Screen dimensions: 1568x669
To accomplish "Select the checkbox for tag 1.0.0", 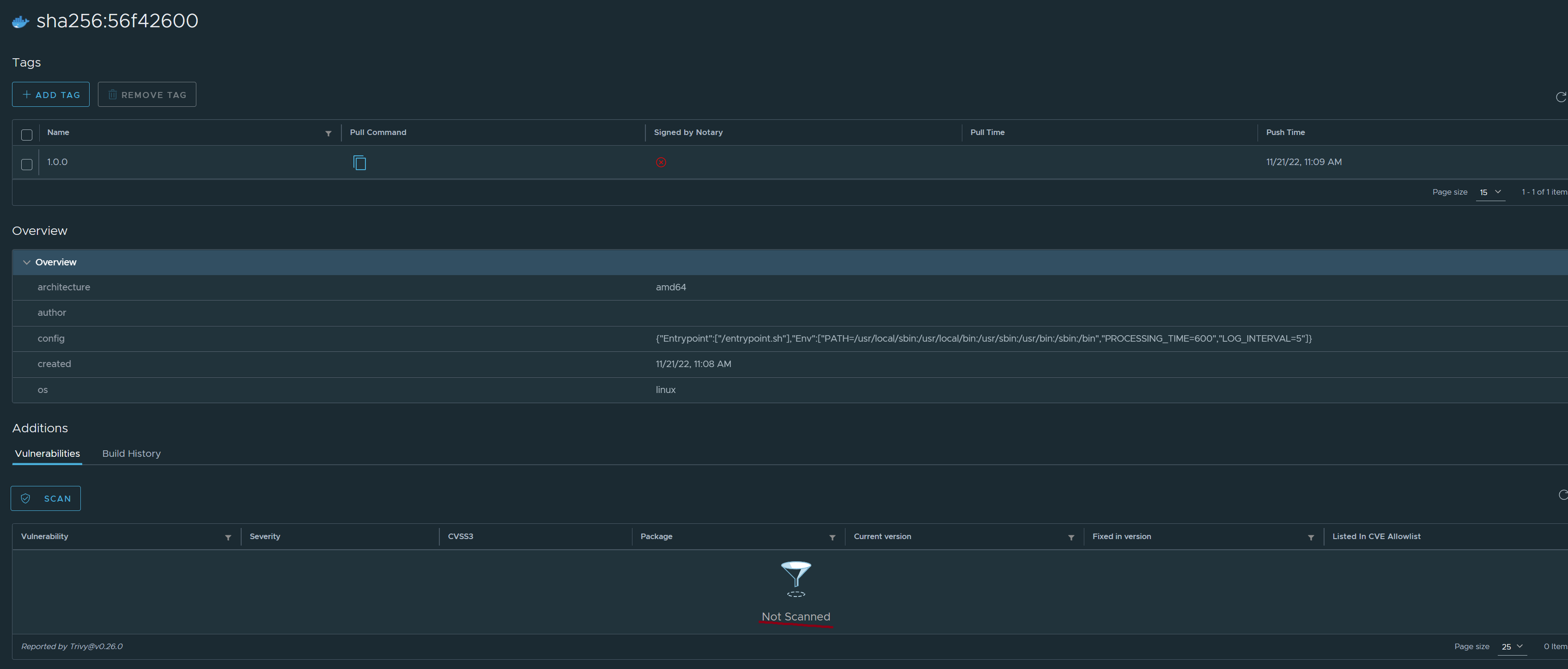I will pos(26,165).
